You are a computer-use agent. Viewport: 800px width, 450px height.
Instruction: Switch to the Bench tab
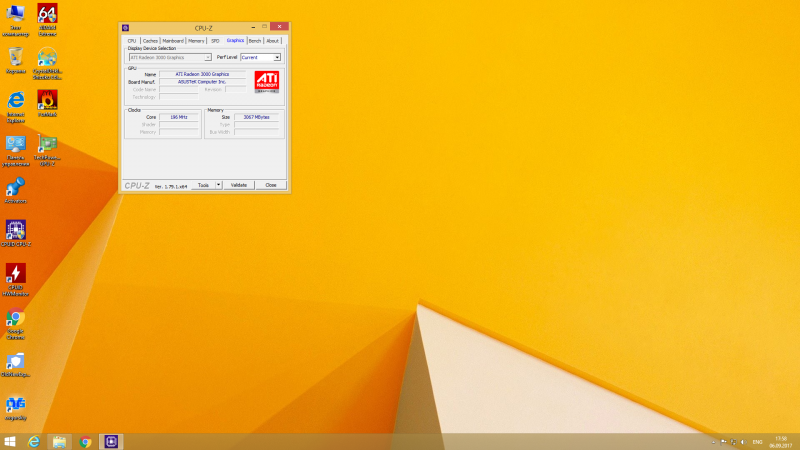tap(255, 41)
